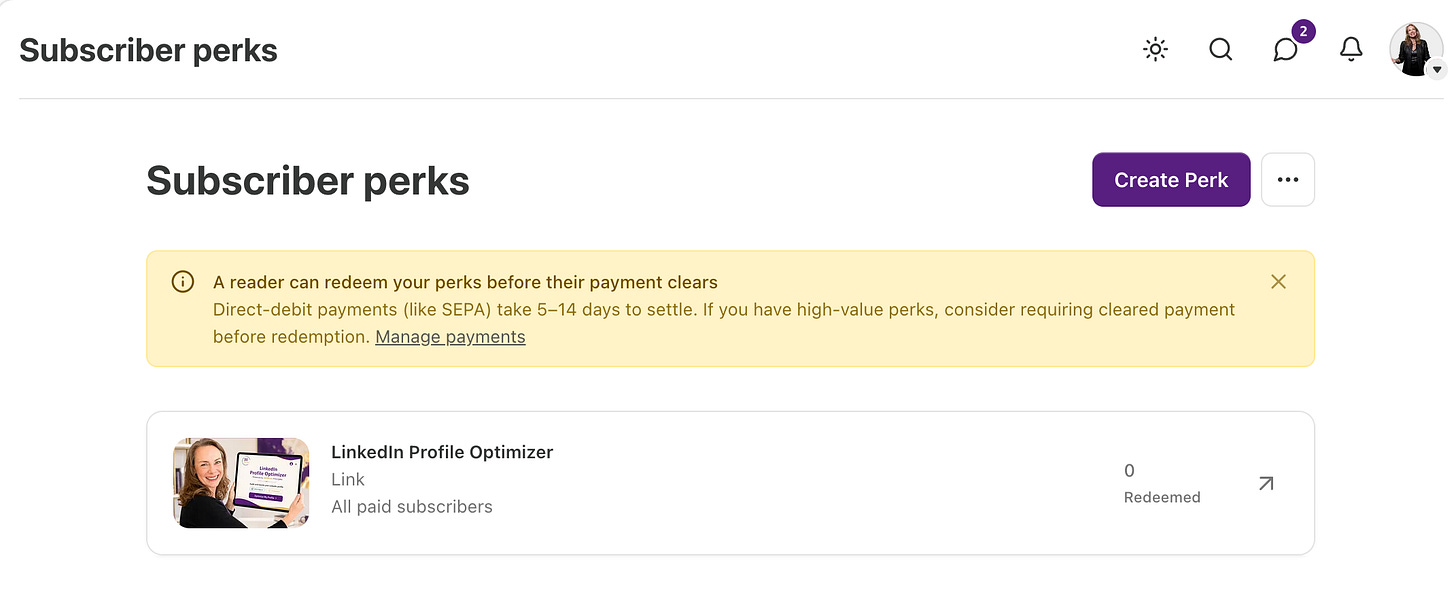Follow the Manage payments link

tap(450, 337)
